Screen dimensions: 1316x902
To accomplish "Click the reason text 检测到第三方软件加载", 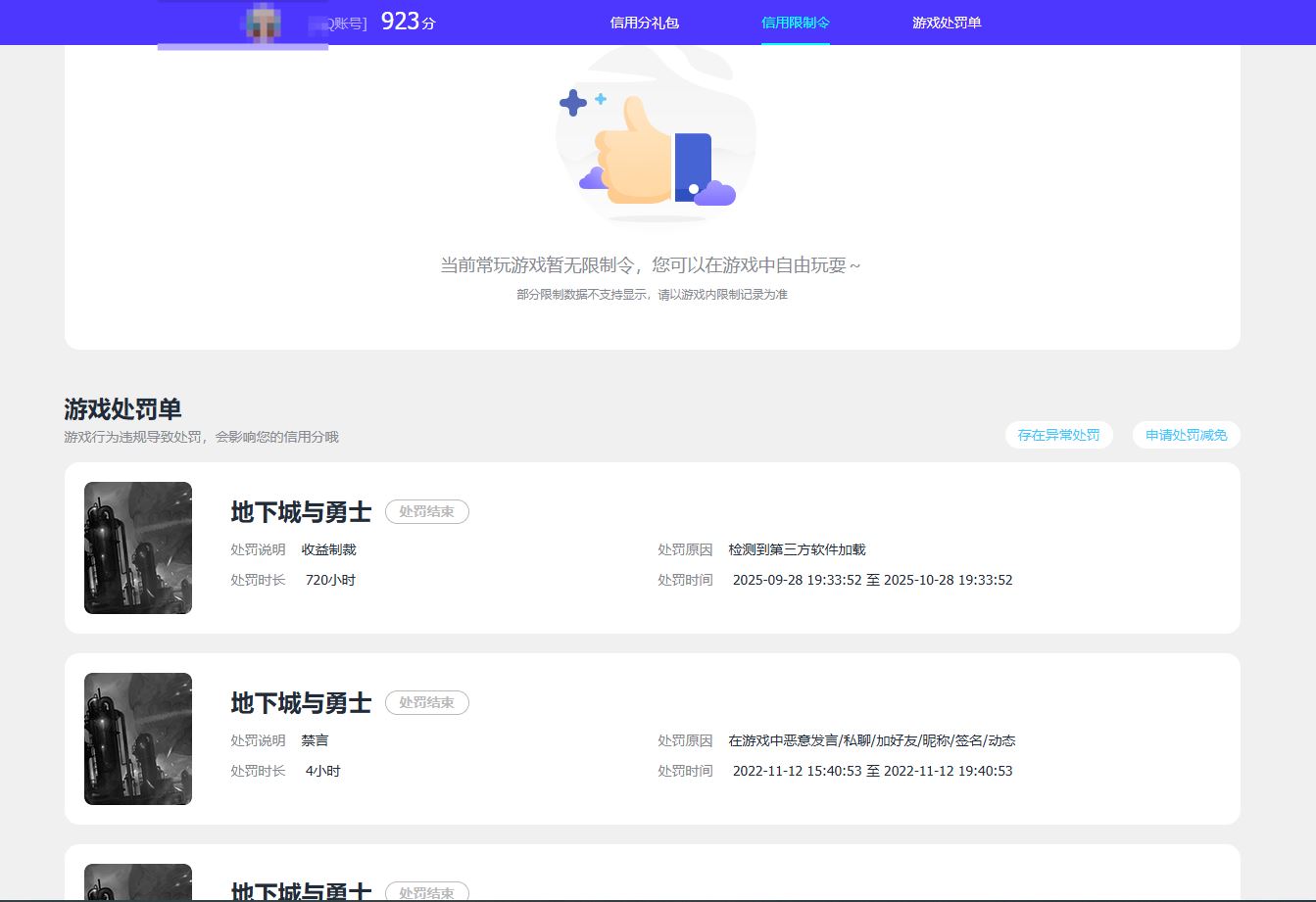I will [x=797, y=549].
